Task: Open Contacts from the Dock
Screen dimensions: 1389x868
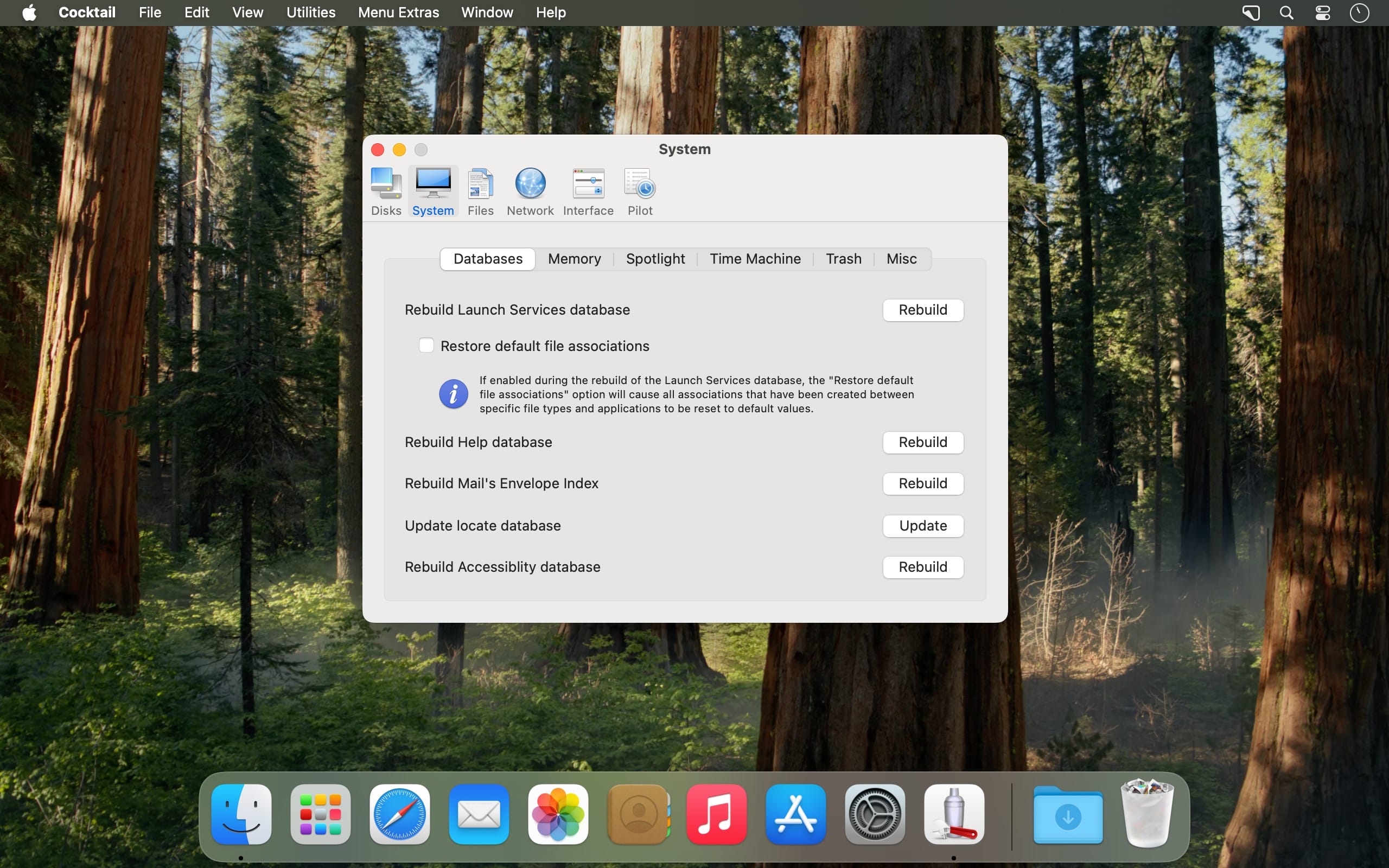Action: pos(638,814)
